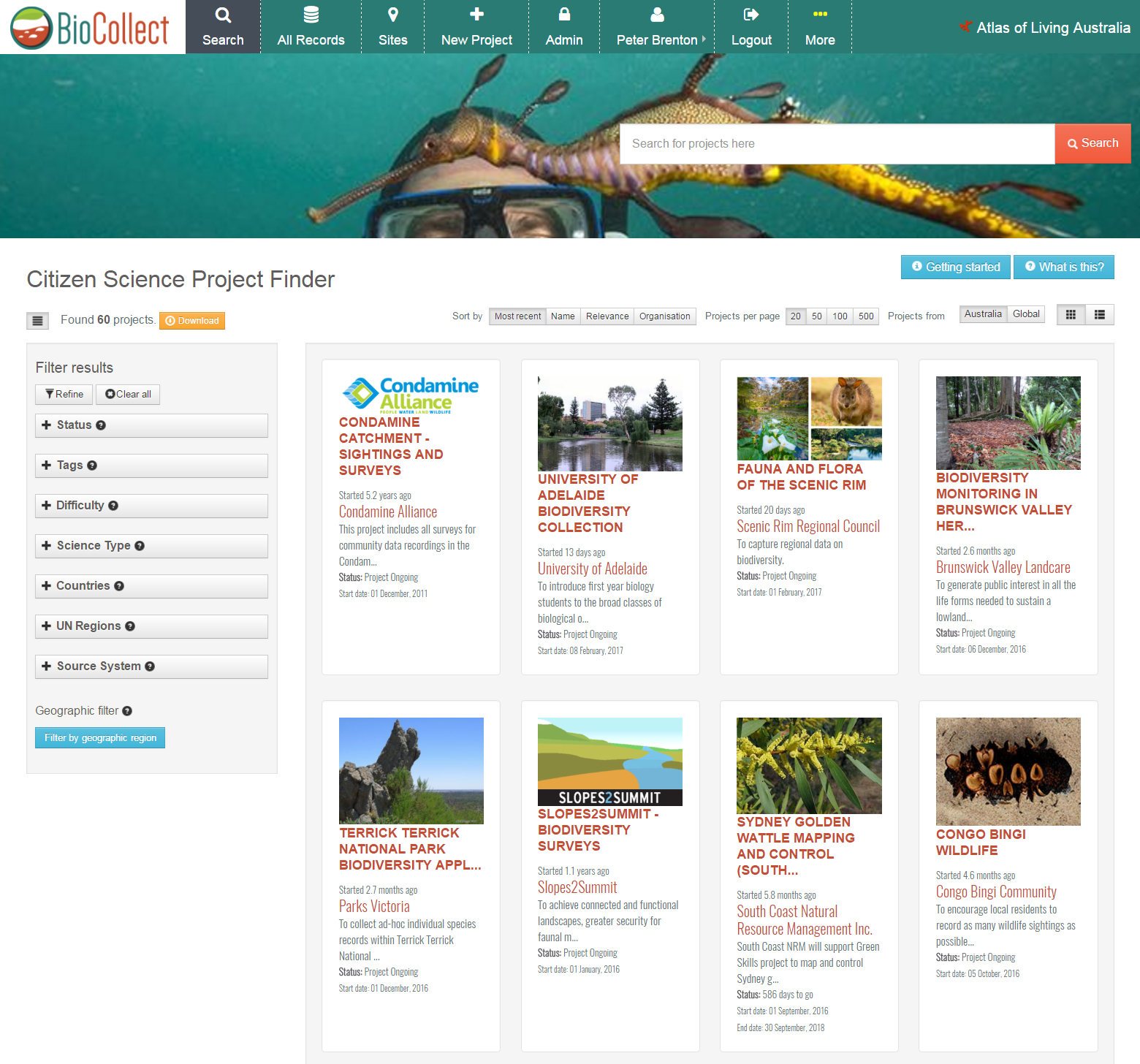Sort projects by Organisation
The image size is (1140, 1064).
(x=664, y=316)
